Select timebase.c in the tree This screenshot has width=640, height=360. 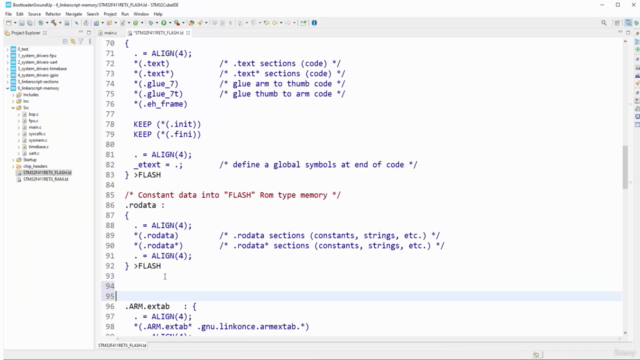(38, 147)
